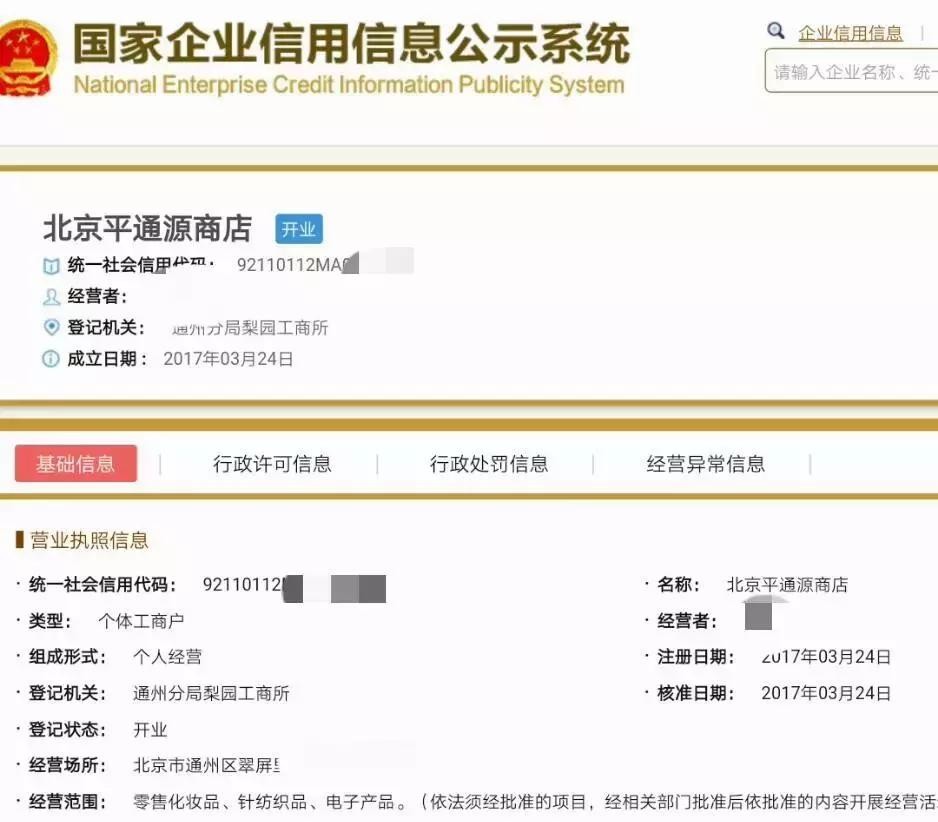The width and height of the screenshot is (938, 822).
Task: Click the national emblem logo
Action: coord(26,58)
